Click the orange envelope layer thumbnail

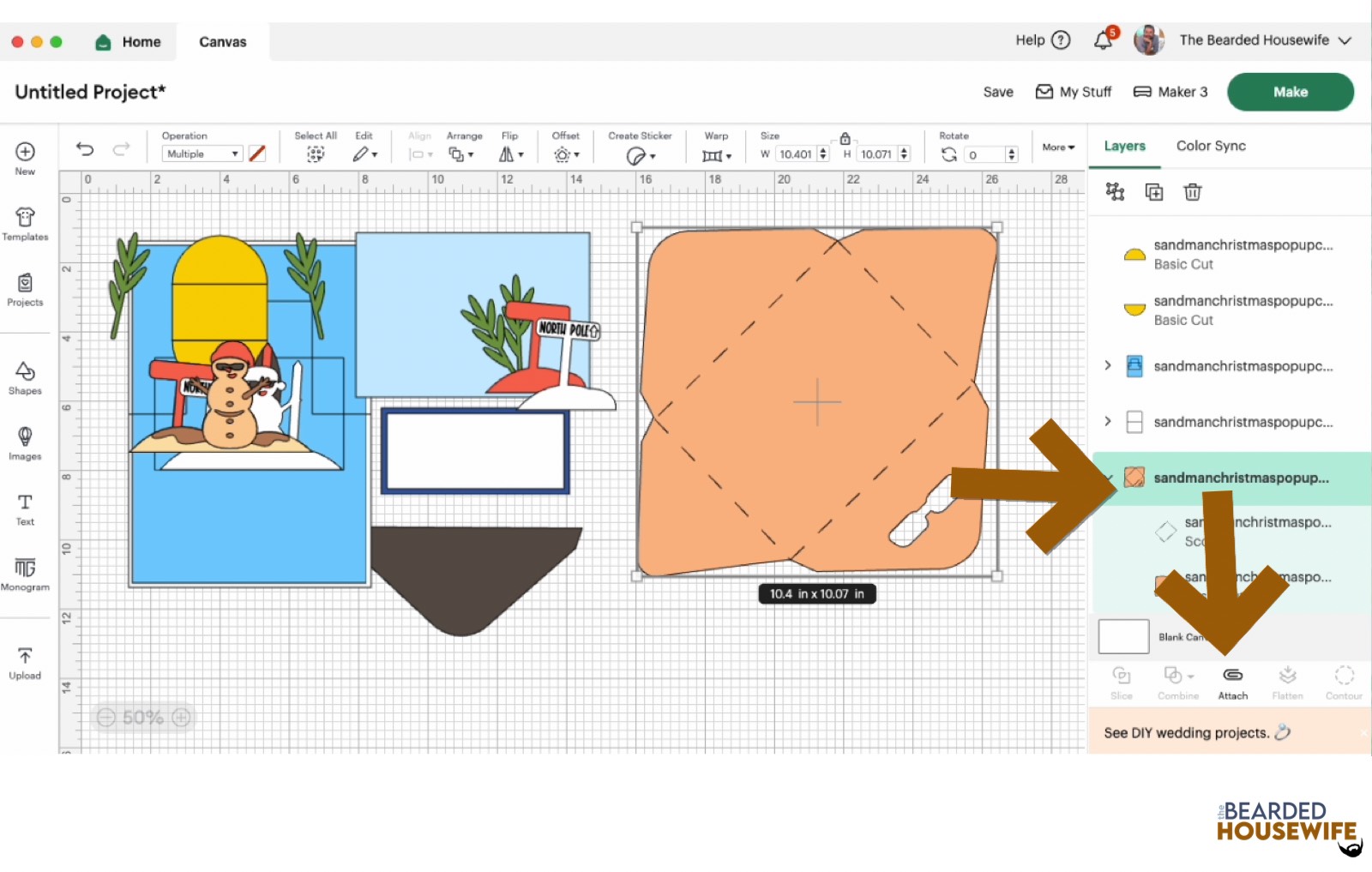click(x=1134, y=477)
